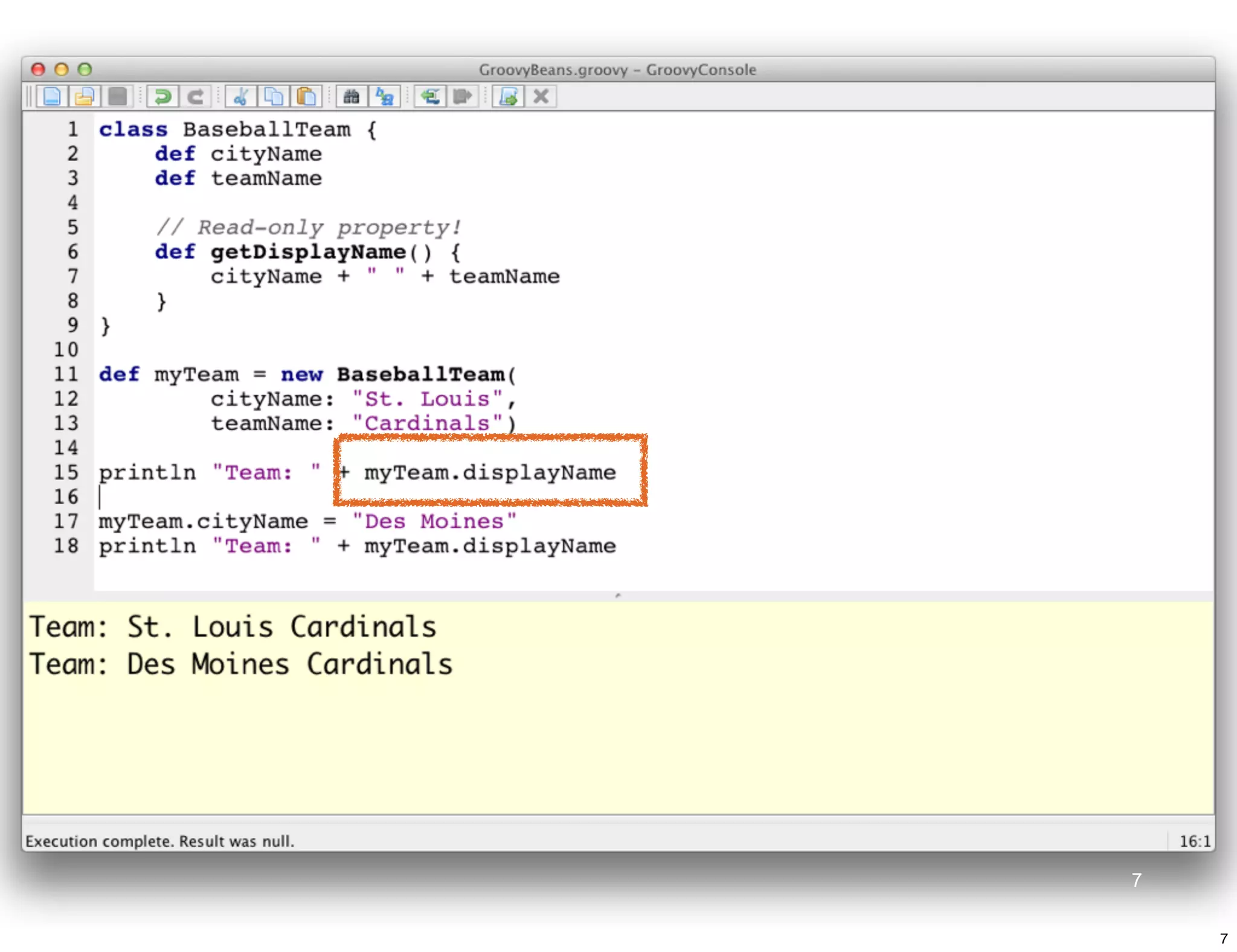Open Find with the binoculars icon

[x=352, y=97]
